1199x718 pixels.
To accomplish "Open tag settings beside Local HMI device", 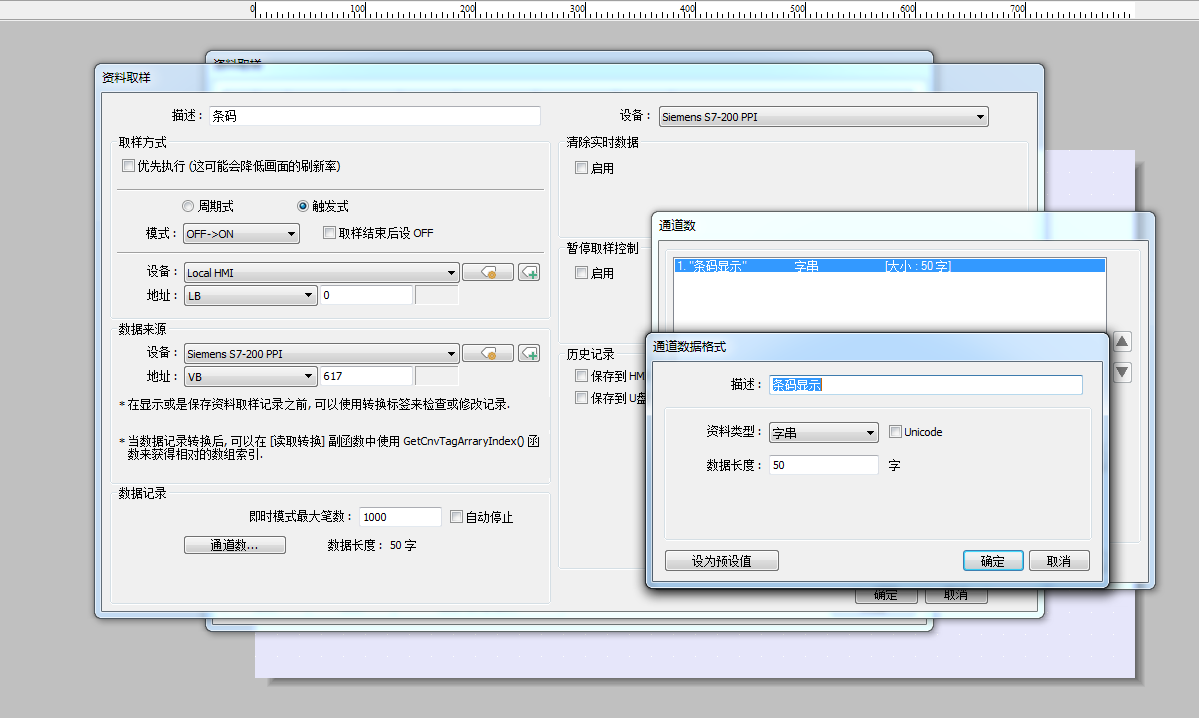I will coord(488,272).
